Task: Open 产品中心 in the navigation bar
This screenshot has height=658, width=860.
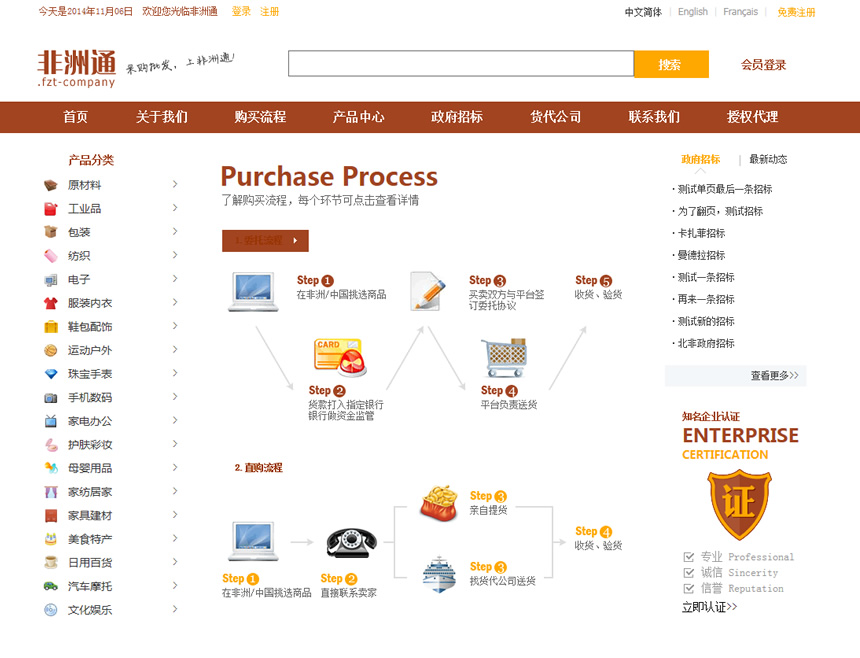Action: pyautogui.click(x=358, y=117)
